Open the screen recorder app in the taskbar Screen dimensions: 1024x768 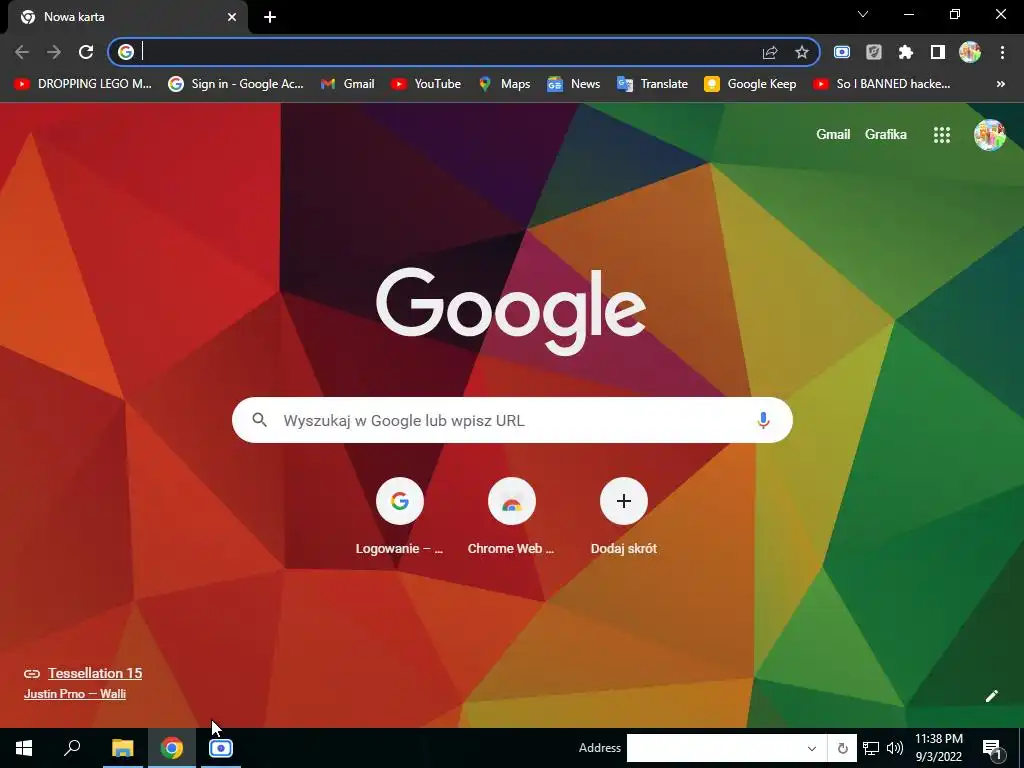click(221, 748)
